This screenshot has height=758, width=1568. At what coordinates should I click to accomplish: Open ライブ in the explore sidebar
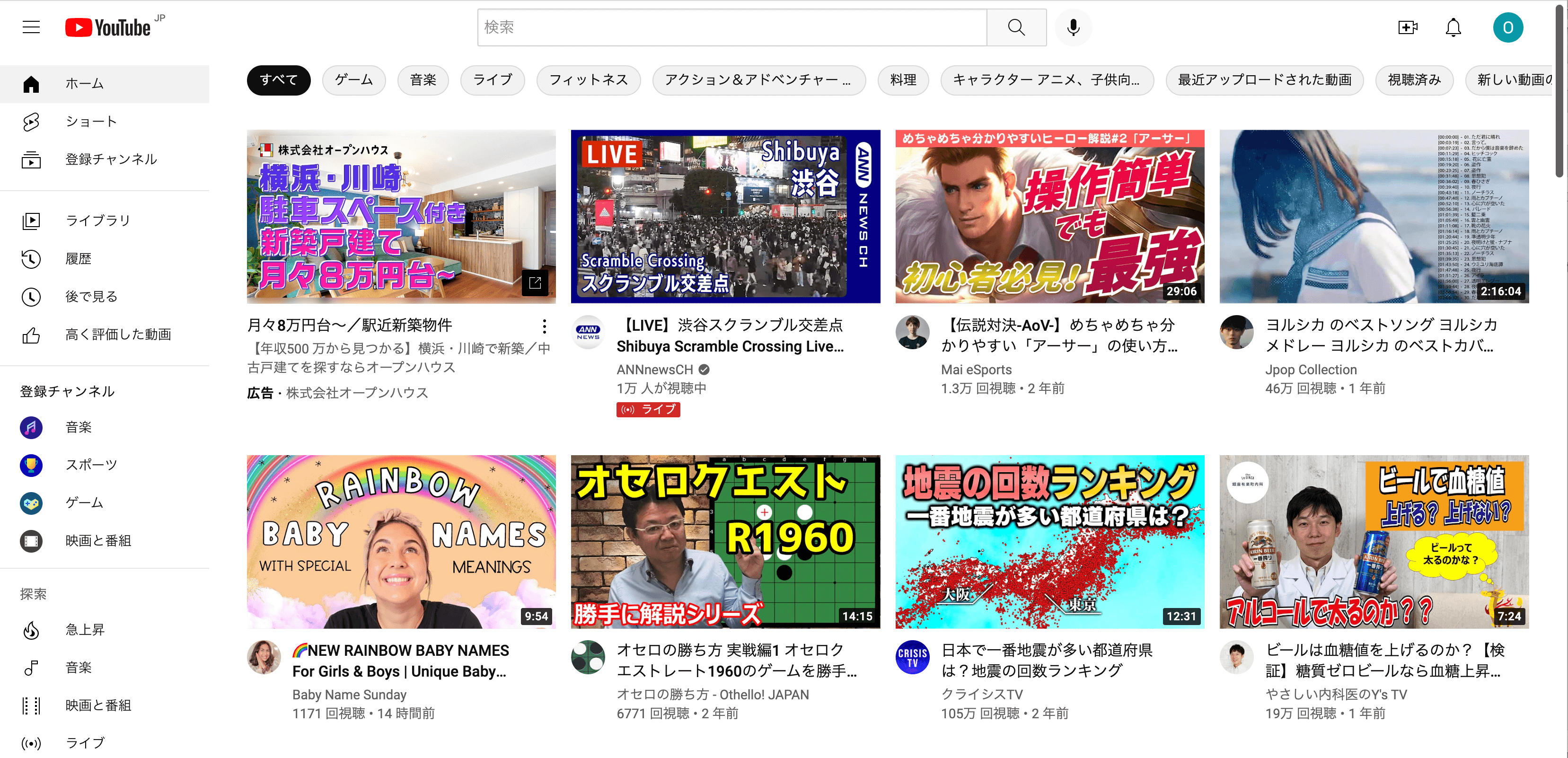tap(104, 743)
